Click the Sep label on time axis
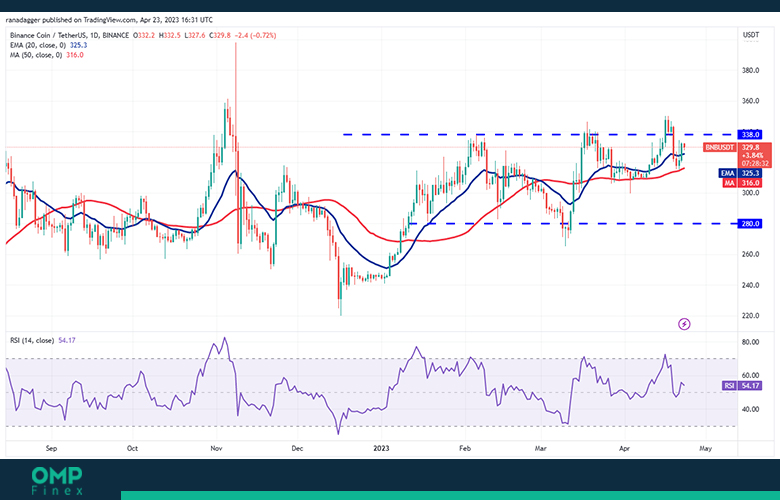Screen dimensions: 780x500 coord(51,448)
